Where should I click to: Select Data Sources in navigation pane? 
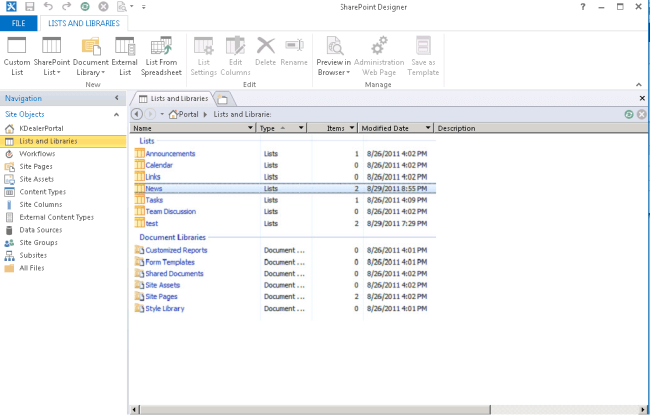[39, 229]
